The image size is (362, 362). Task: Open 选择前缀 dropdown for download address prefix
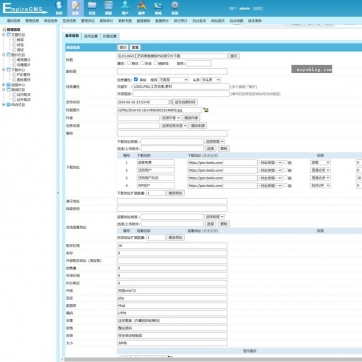click(x=214, y=141)
